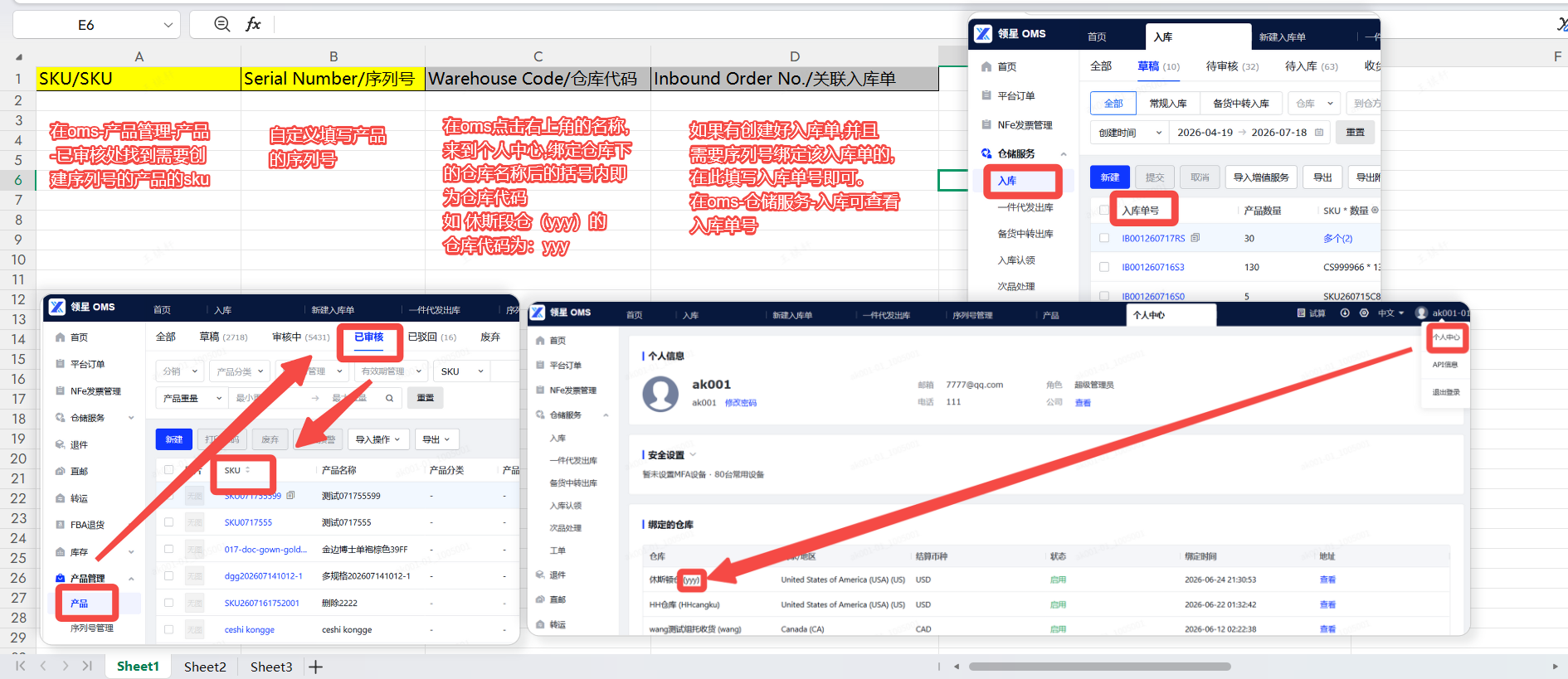Click the 领星 OMS logo in the inbound list picture
The height and width of the screenshot is (679, 1568).
tap(982, 33)
